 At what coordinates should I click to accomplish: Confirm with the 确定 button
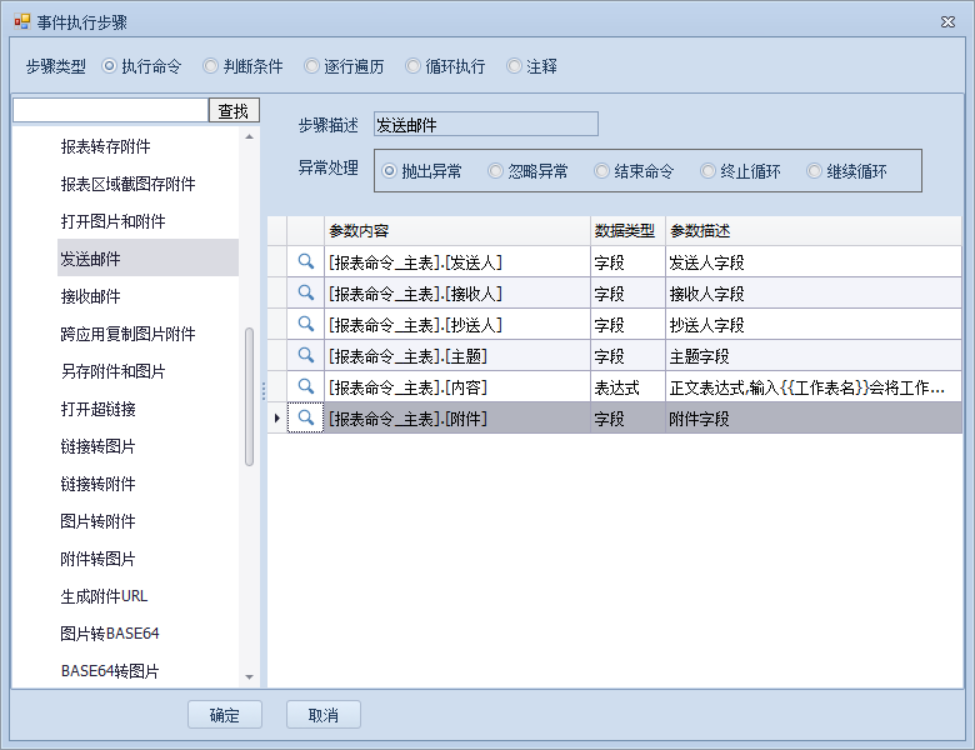point(225,715)
